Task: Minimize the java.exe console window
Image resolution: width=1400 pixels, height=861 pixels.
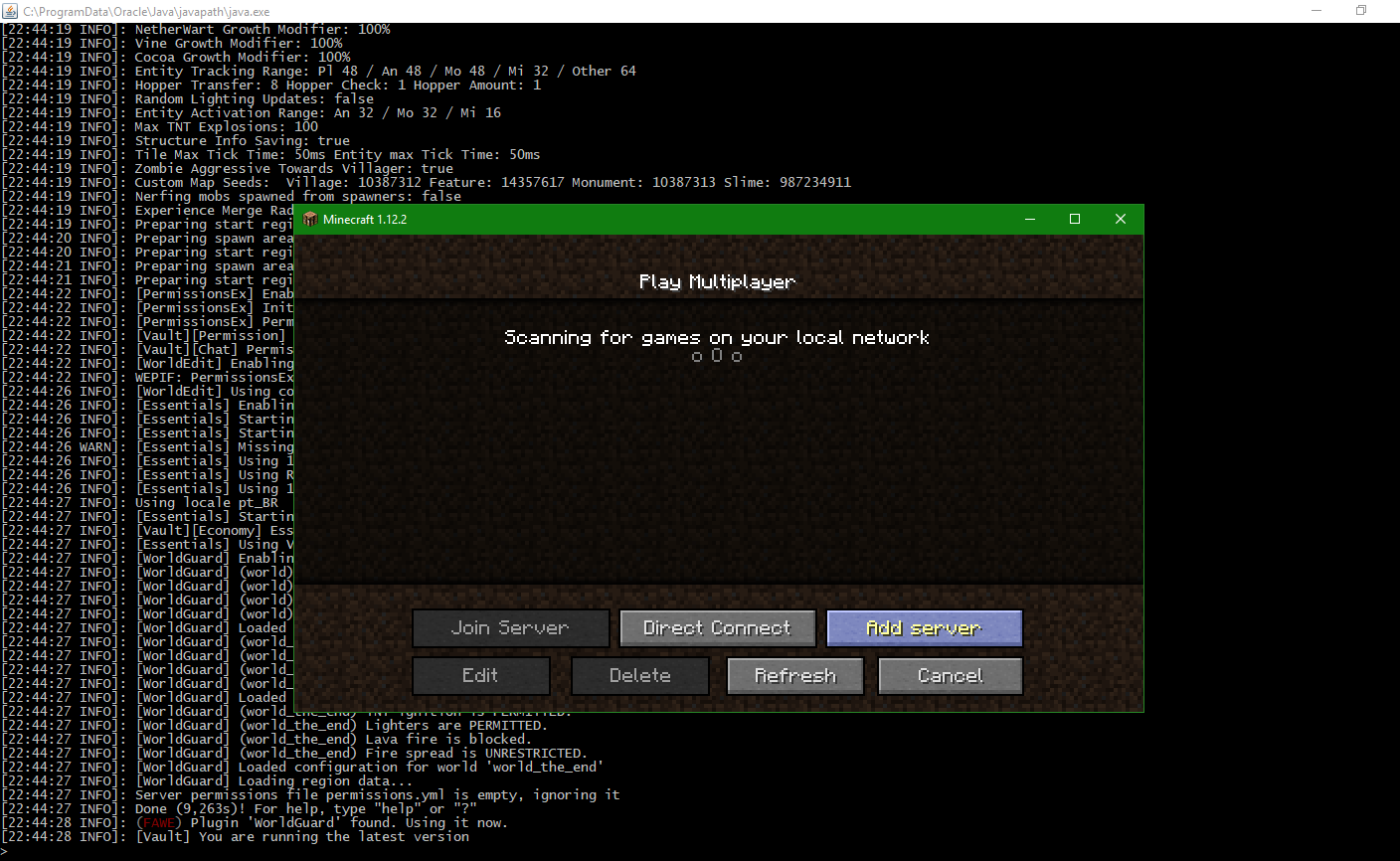Action: coord(1316,11)
